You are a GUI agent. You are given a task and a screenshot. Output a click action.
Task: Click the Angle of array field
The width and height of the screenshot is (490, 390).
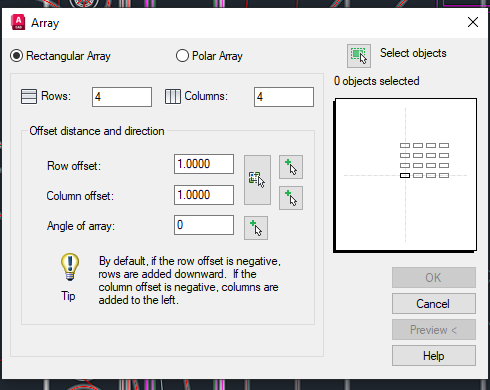[x=204, y=225]
